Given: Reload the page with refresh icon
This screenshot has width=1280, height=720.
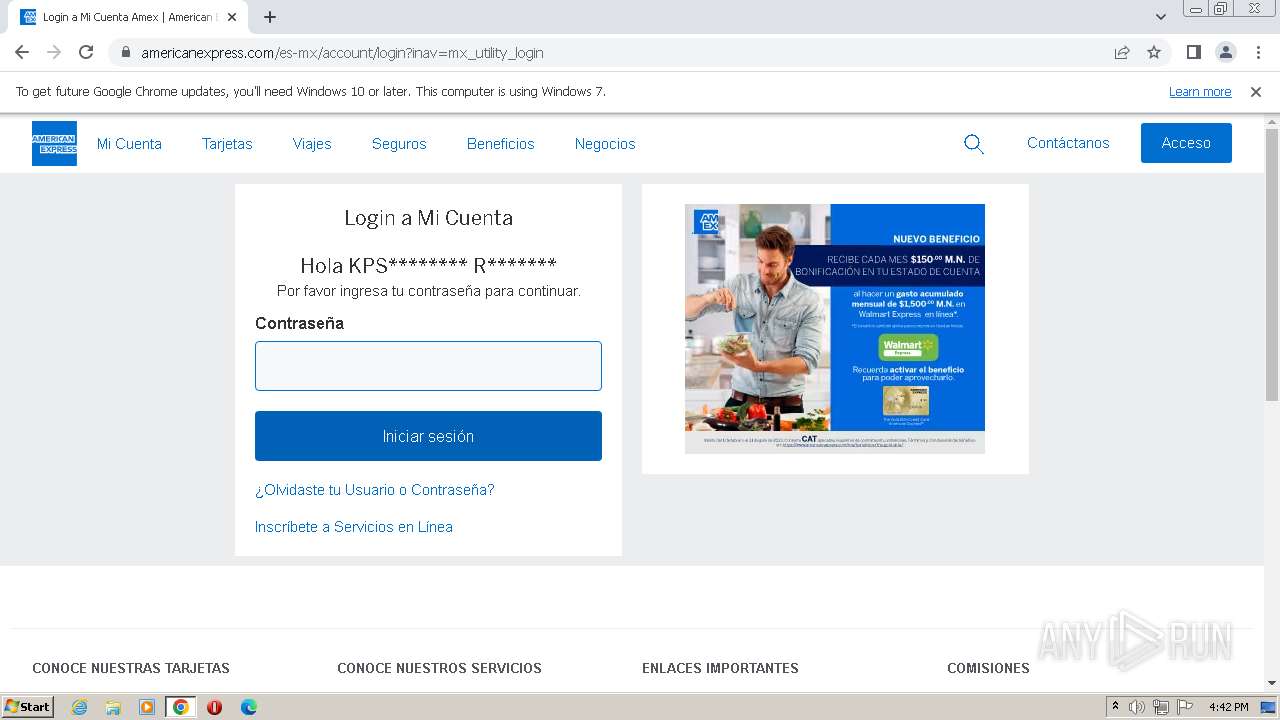Looking at the screenshot, I should point(86,53).
